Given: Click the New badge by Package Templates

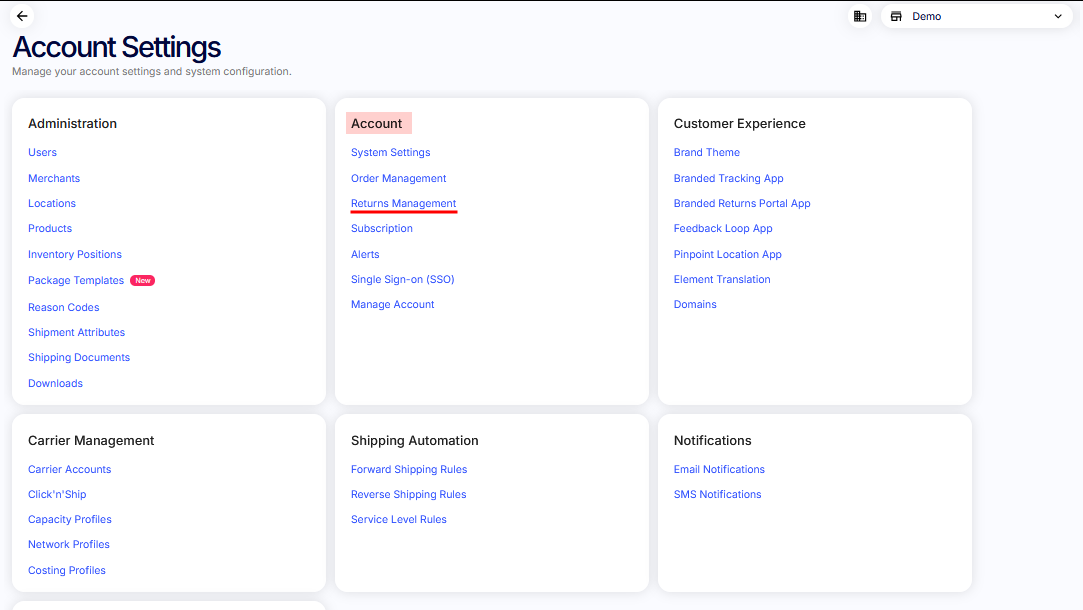Looking at the screenshot, I should tap(143, 281).
